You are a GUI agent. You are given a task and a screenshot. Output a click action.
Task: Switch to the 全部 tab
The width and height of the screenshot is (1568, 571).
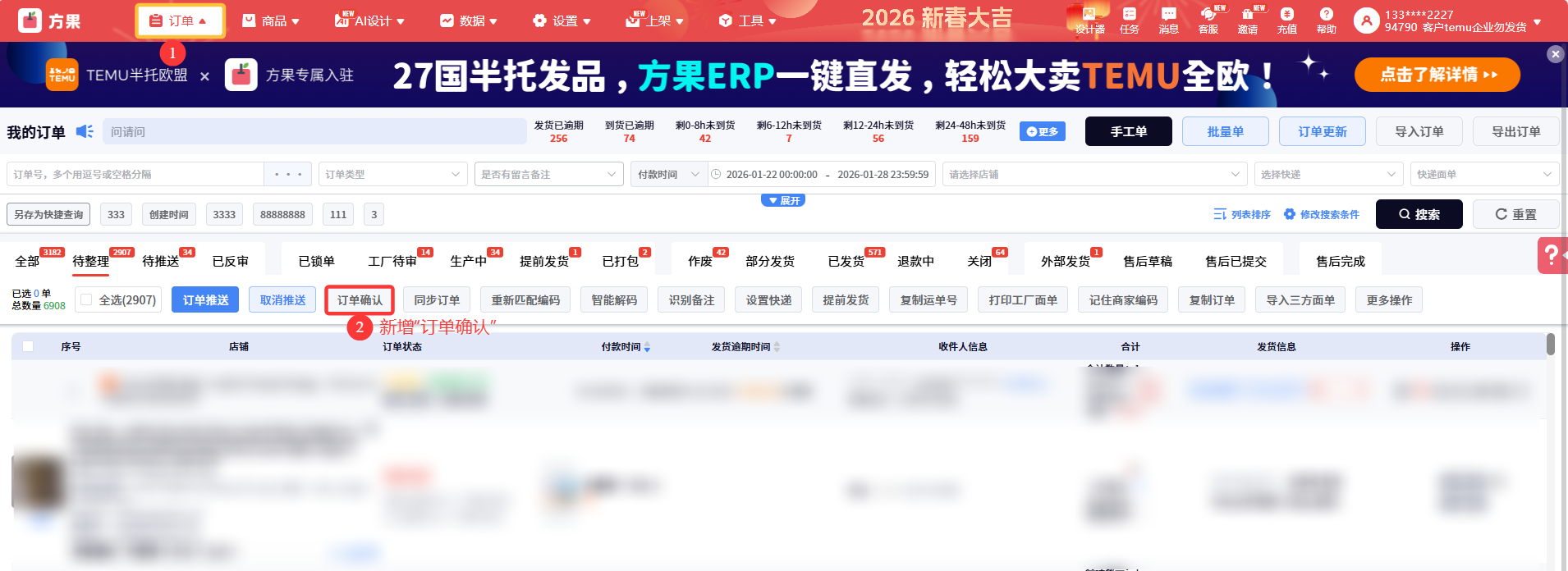[27, 261]
